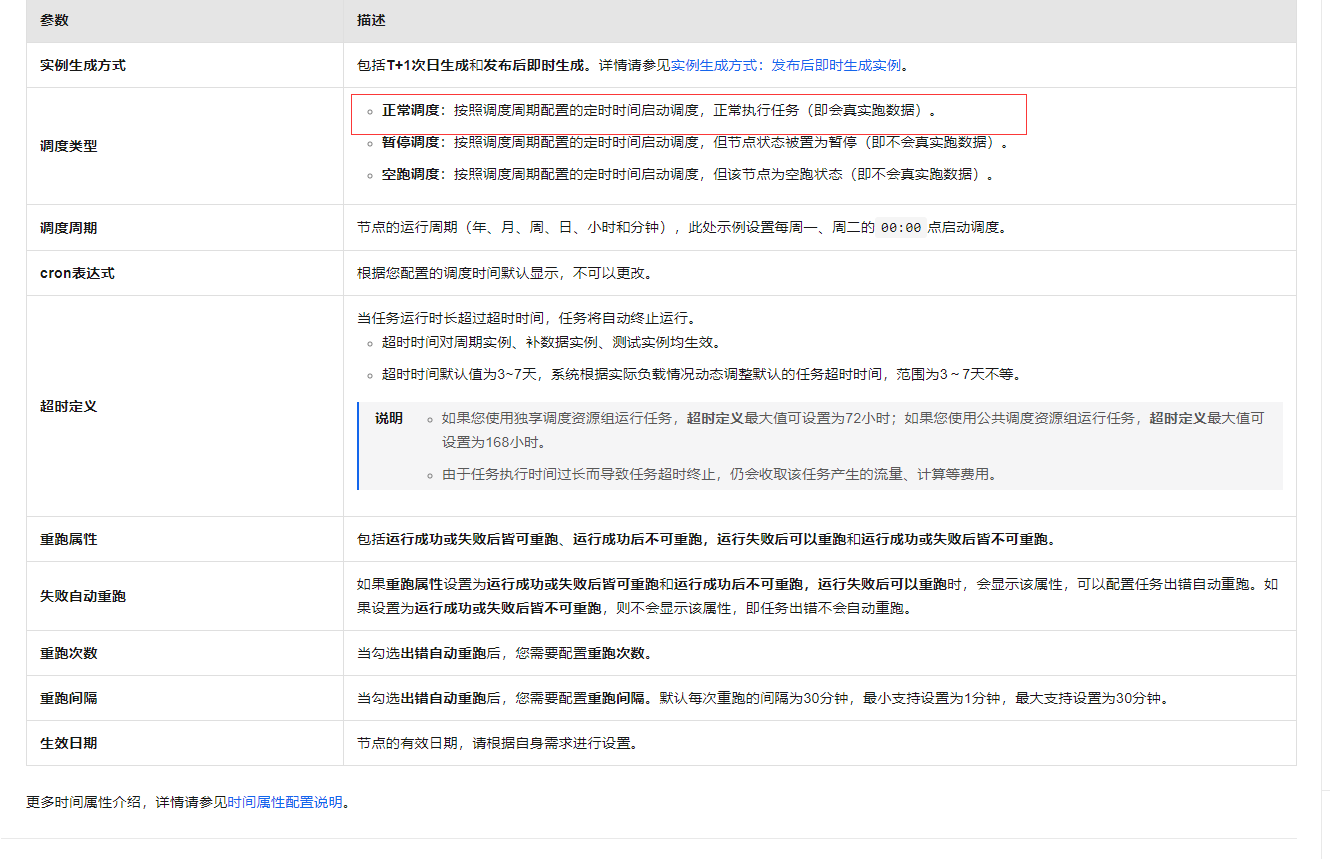The width and height of the screenshot is (1330, 859).
Task: Click description starting 包括运行成功或失败后皆可重跑
Action: 706,539
